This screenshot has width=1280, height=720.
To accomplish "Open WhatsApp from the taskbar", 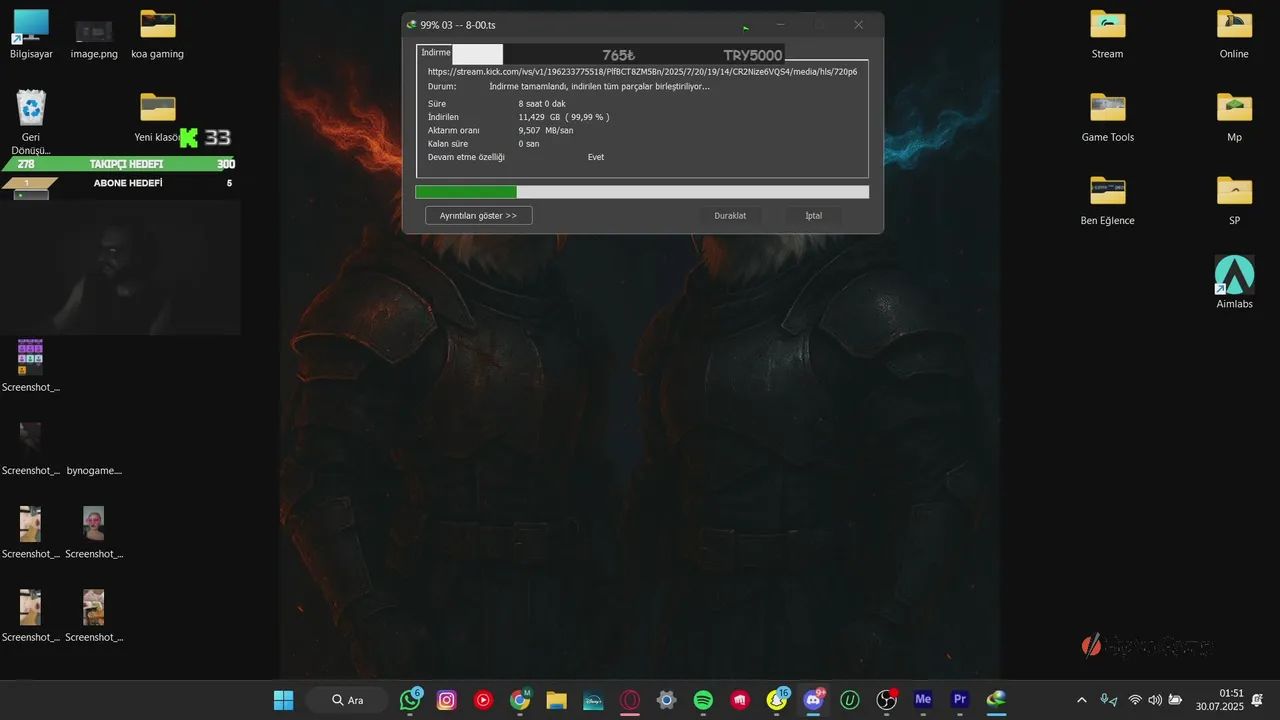I will tap(410, 700).
